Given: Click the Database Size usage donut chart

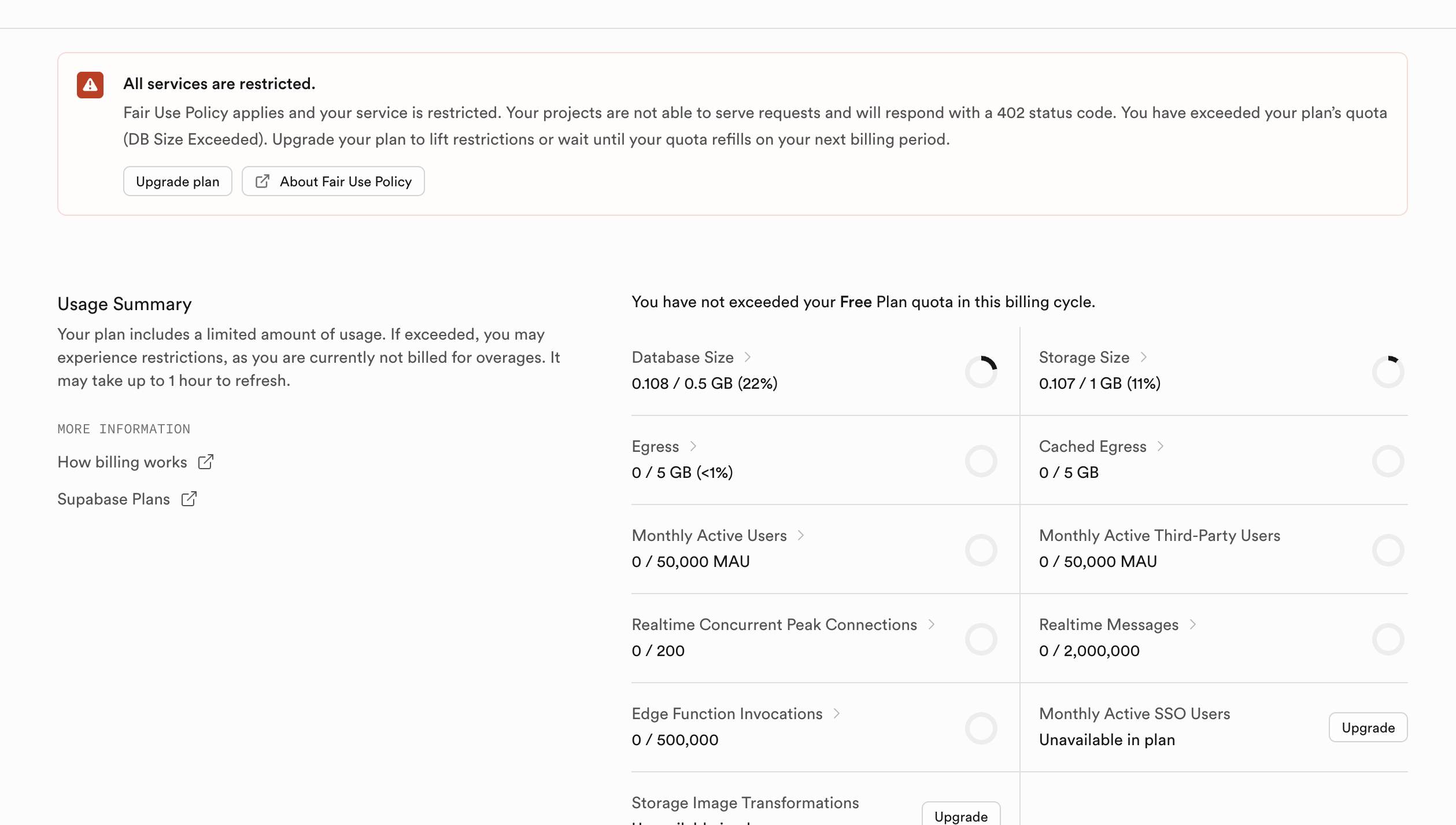Looking at the screenshot, I should coord(981,372).
